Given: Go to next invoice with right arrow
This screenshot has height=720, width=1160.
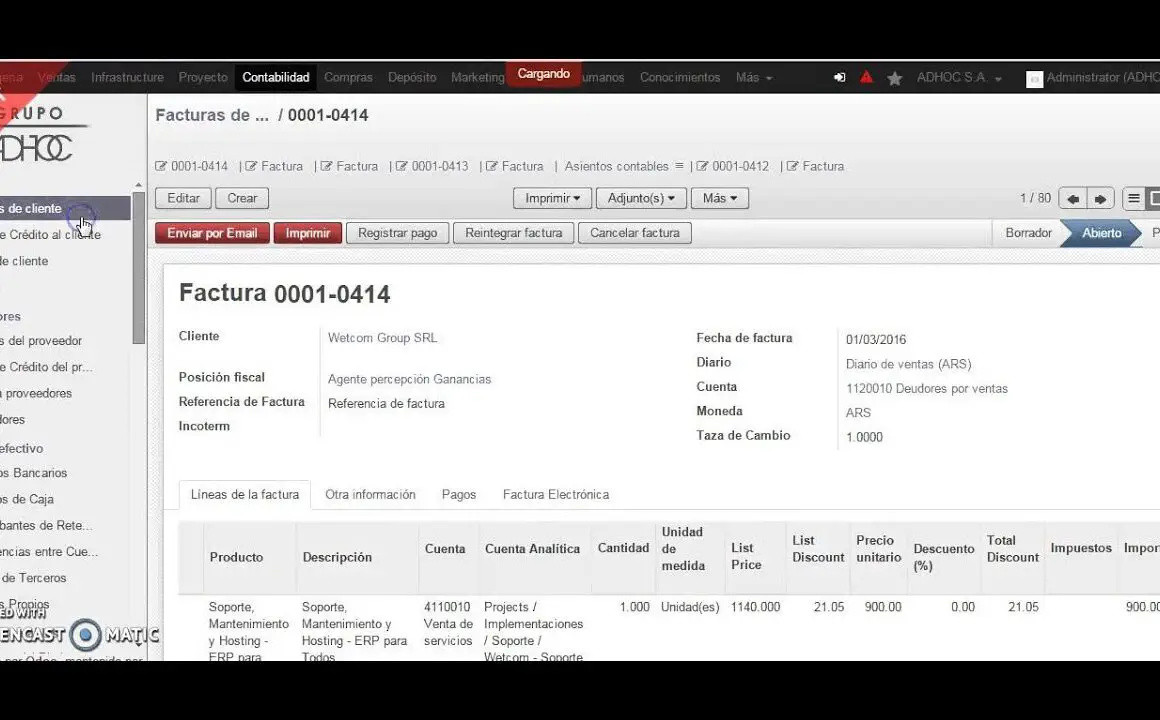Looking at the screenshot, I should point(1100,199).
